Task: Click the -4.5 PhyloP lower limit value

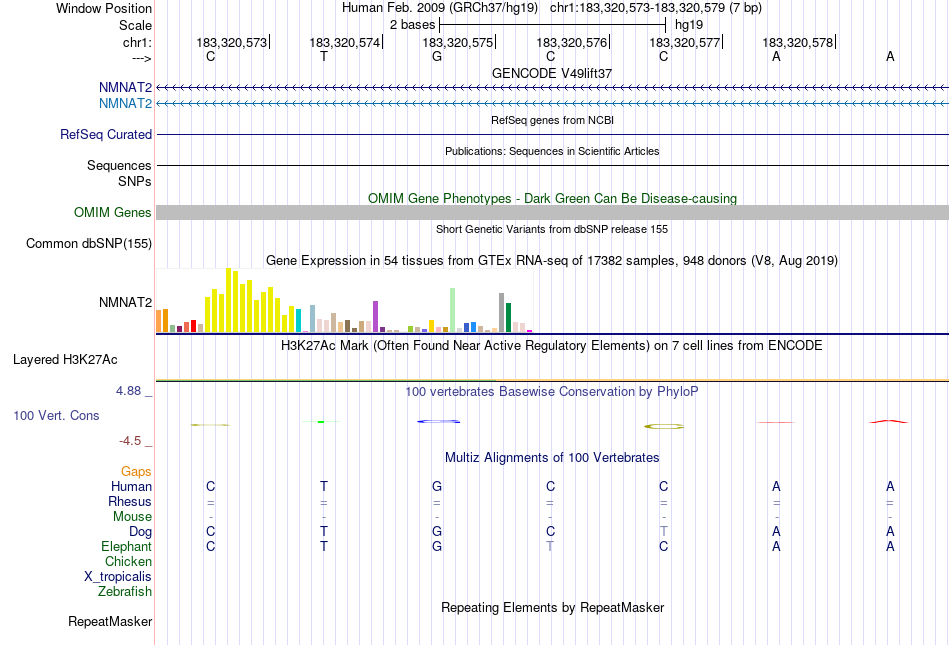Action: click(130, 441)
